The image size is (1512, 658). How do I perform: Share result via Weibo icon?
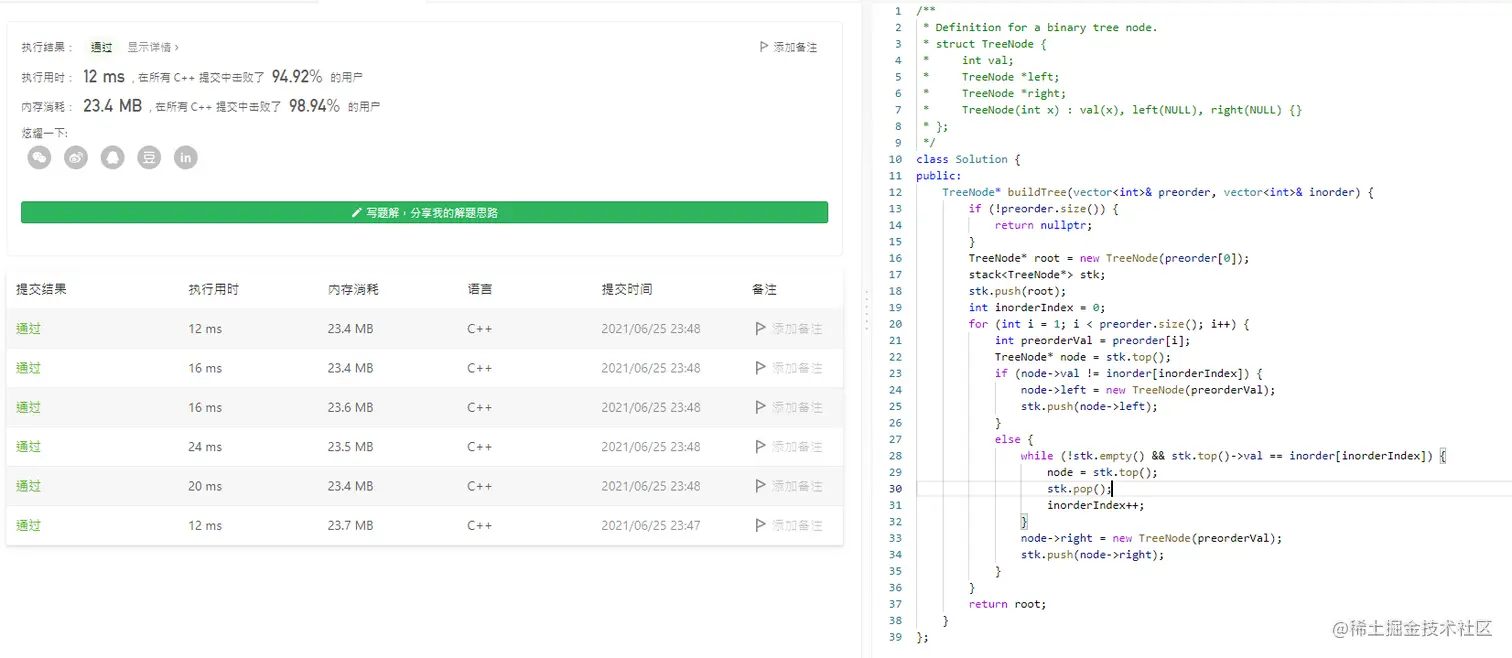coord(76,157)
